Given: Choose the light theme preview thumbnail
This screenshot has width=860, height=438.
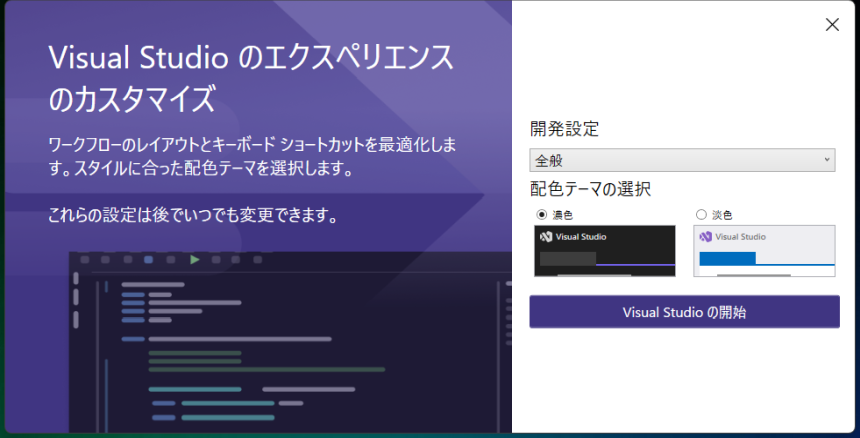Looking at the screenshot, I should (x=764, y=250).
